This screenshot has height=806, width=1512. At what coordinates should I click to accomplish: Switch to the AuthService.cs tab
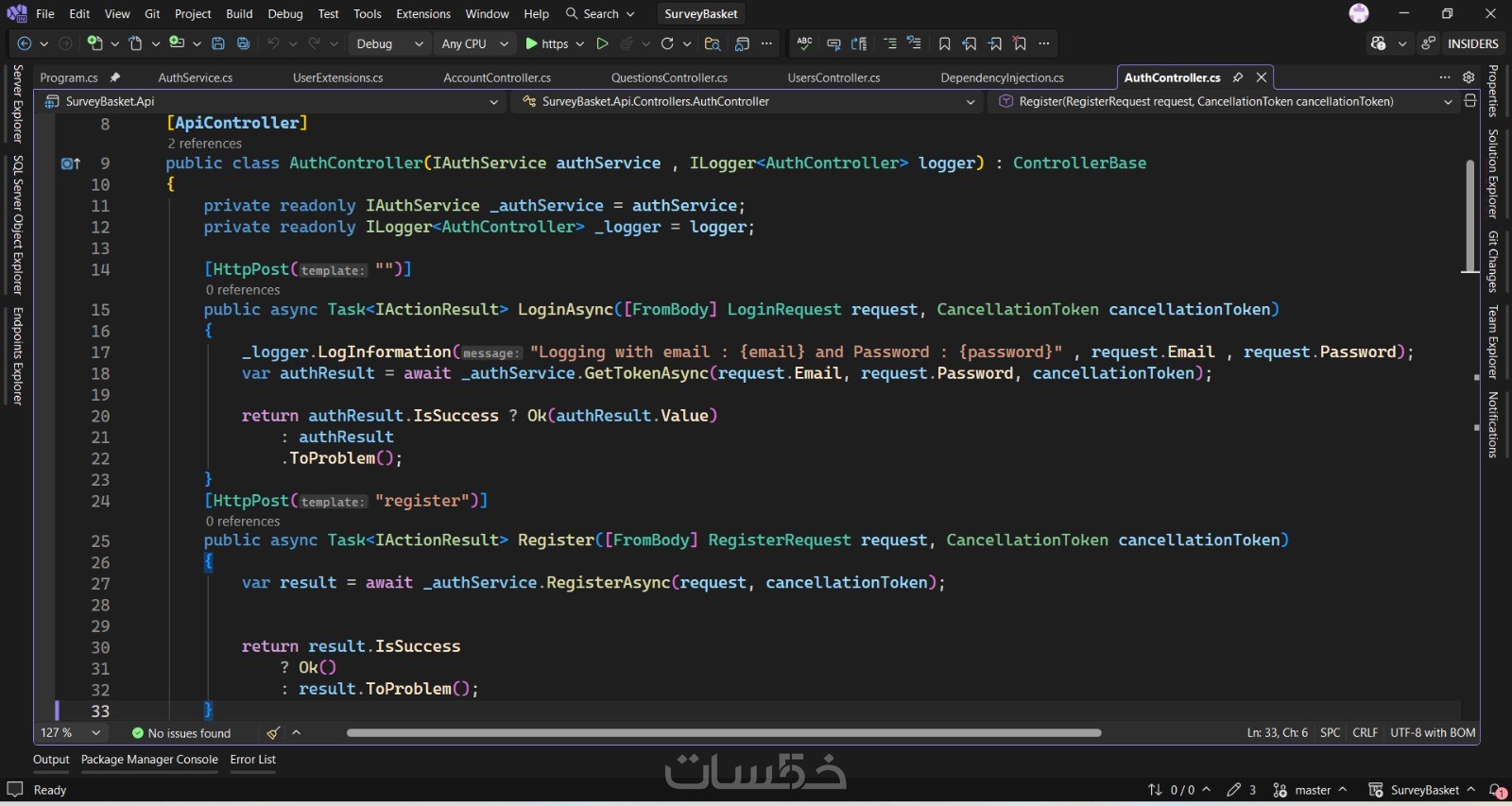tap(196, 77)
